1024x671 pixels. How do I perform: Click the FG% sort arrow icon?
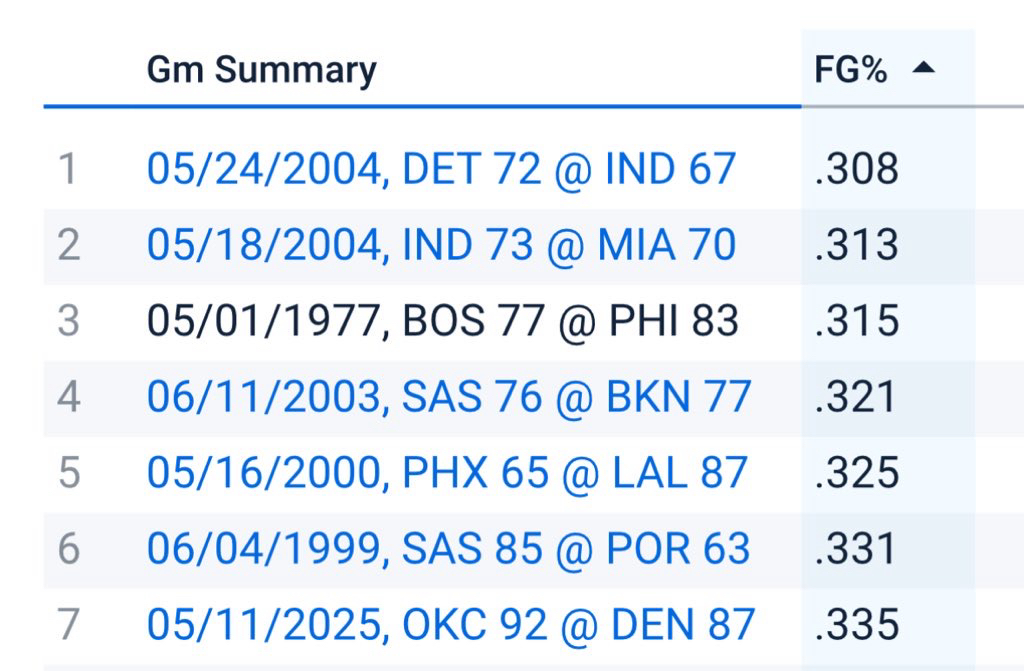click(923, 70)
